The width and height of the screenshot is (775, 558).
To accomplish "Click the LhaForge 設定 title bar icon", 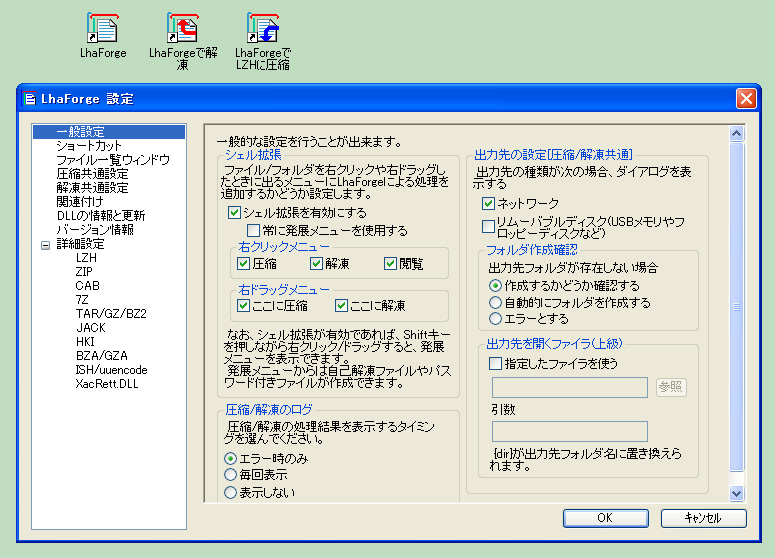I will click(x=29, y=99).
